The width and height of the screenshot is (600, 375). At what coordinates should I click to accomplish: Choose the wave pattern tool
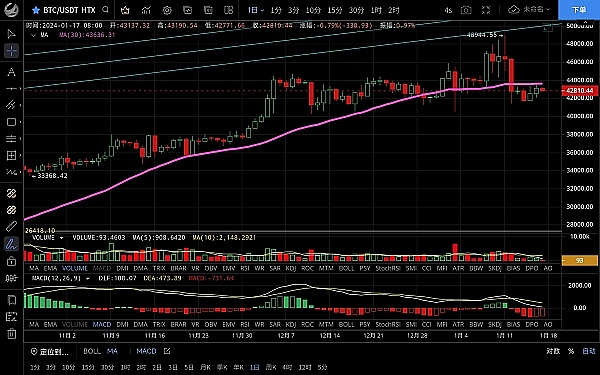[11, 172]
